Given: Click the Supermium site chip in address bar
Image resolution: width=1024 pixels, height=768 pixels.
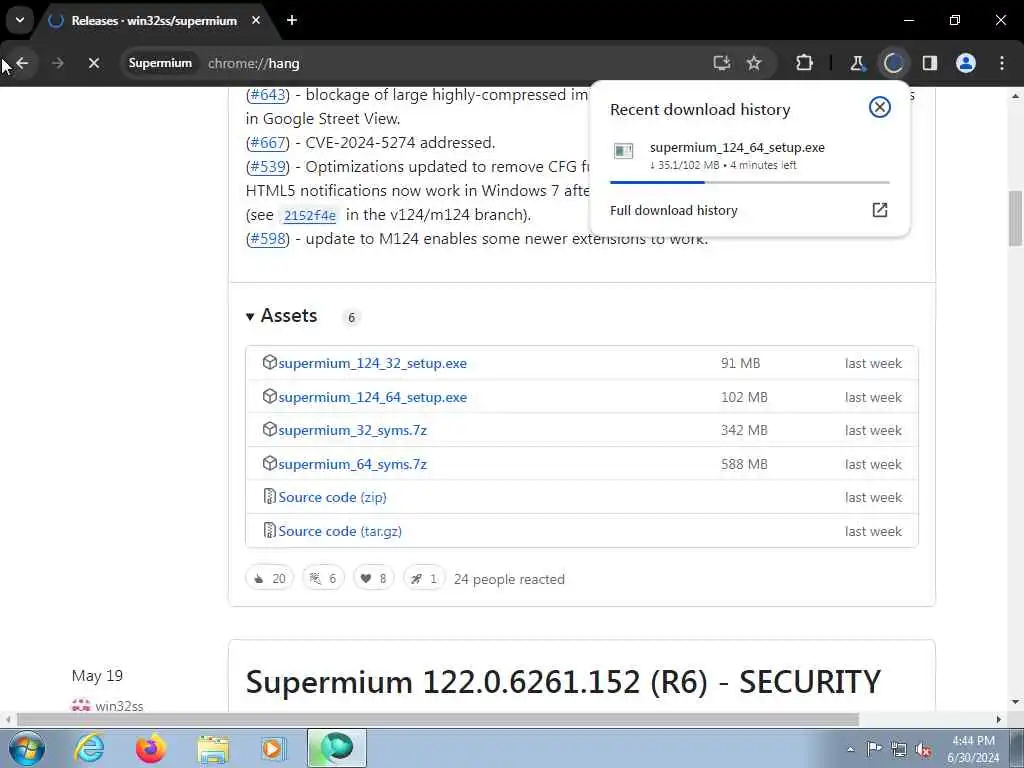Looking at the screenshot, I should [x=160, y=63].
